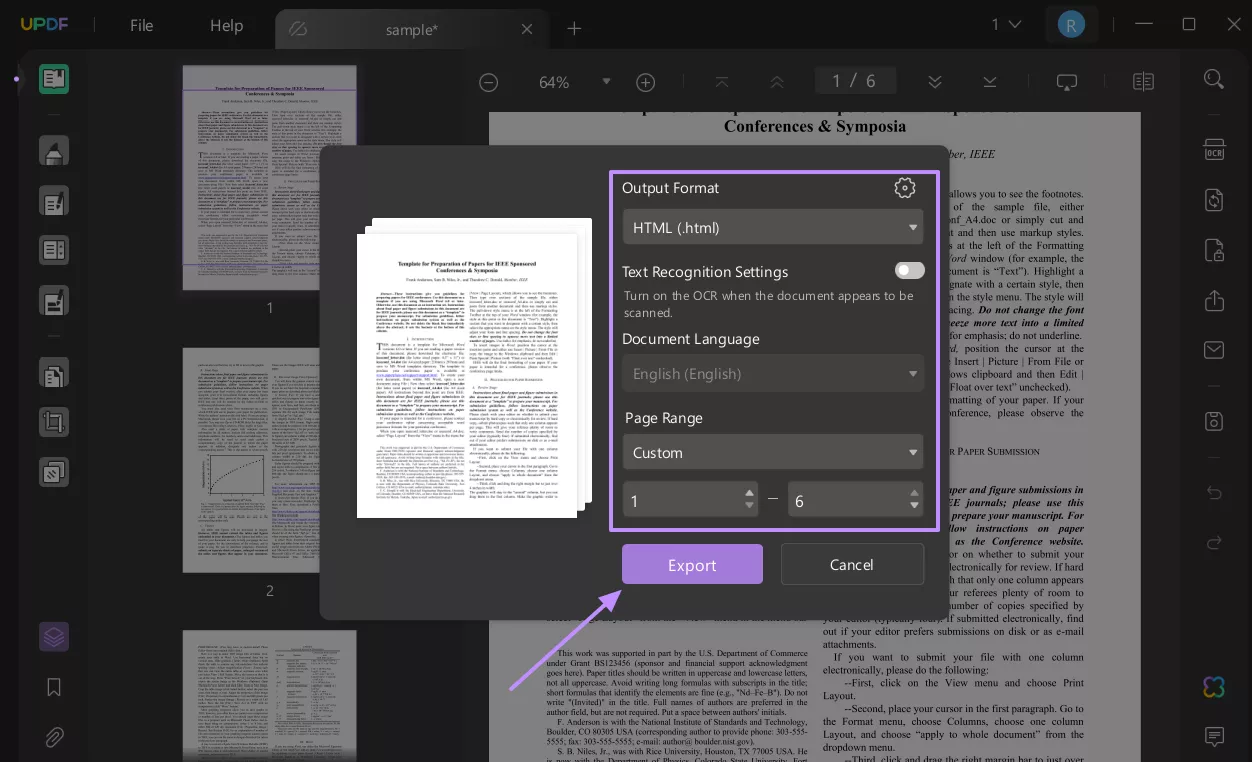Screen dimensions: 1252x762
Task: Click the search magnifier icon
Action: (x=1214, y=80)
